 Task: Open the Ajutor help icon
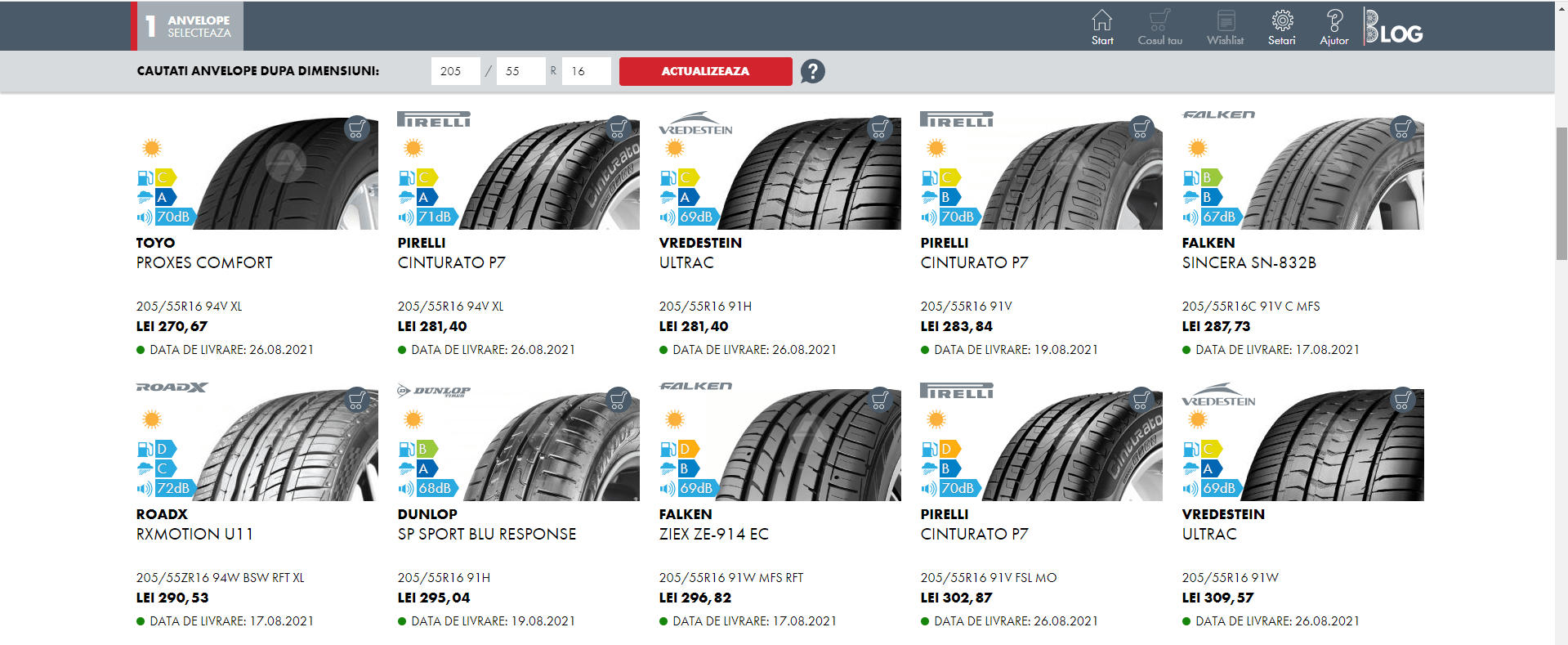point(1334,27)
